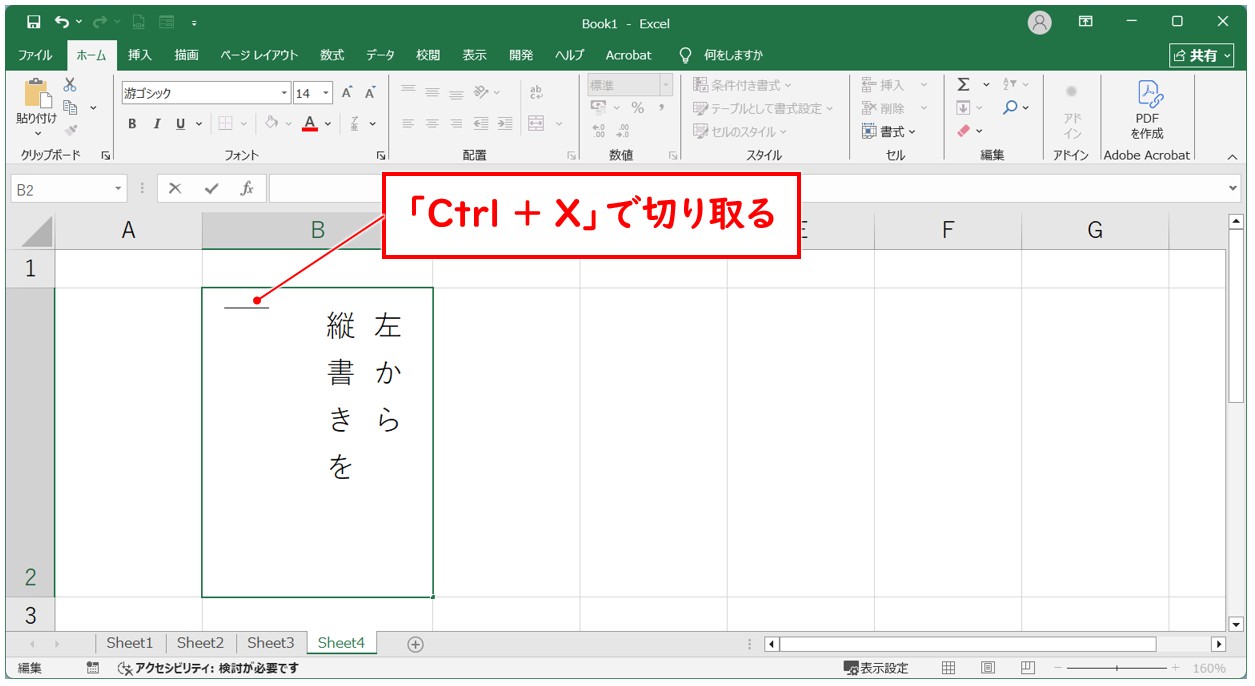Switch to the ページ レイアウト tab
This screenshot has width=1255, height=686.
259,55
